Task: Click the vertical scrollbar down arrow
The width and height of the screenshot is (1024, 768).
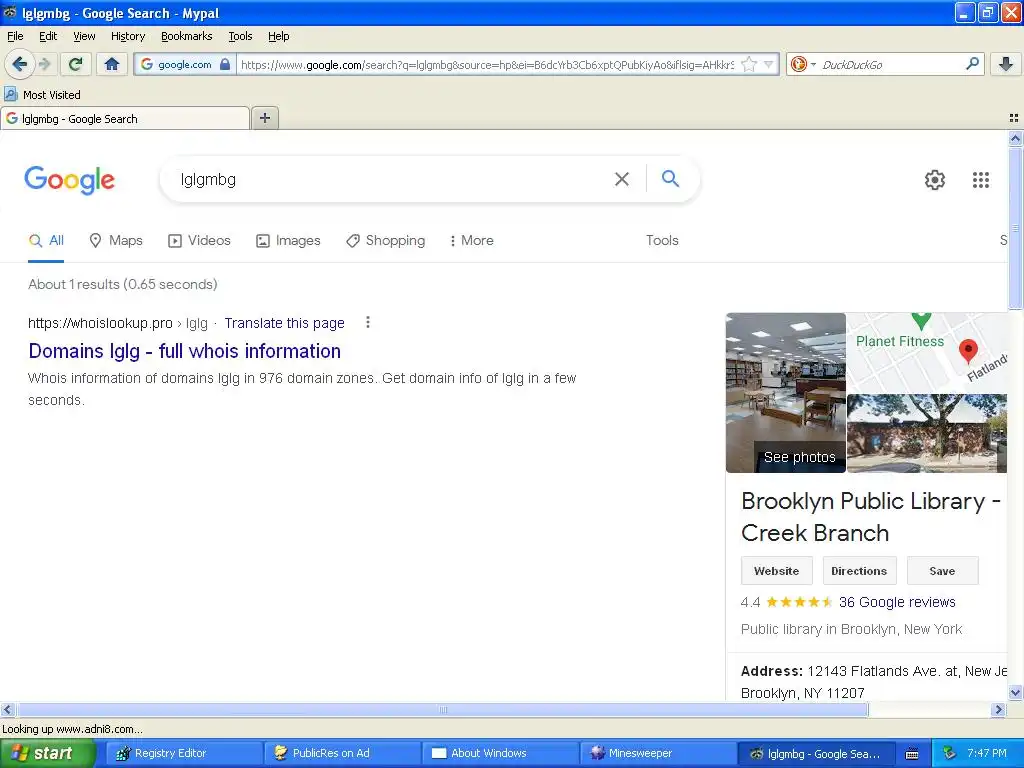Action: click(1015, 693)
